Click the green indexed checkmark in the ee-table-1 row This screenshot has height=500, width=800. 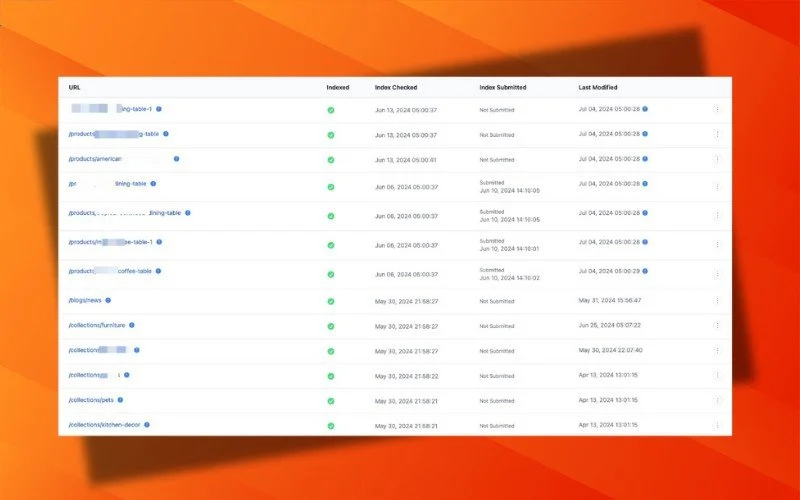[331, 245]
